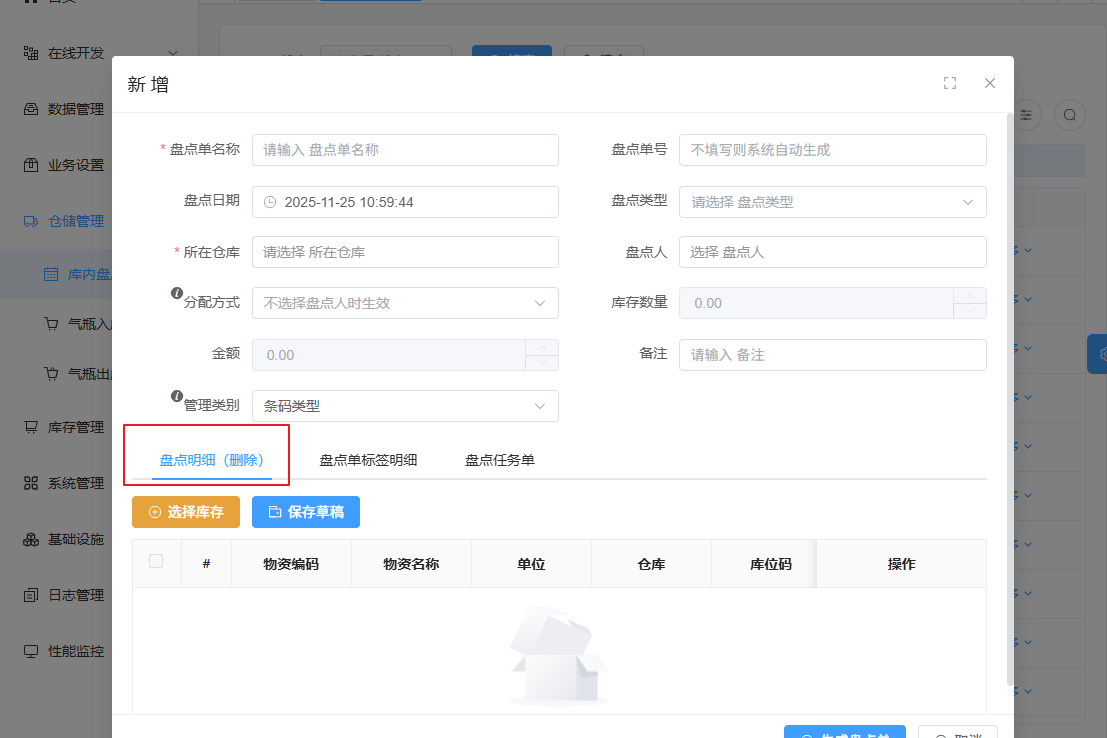Switch to the 盘点单标签明细 tab
This screenshot has width=1107, height=738.
pyautogui.click(x=368, y=460)
